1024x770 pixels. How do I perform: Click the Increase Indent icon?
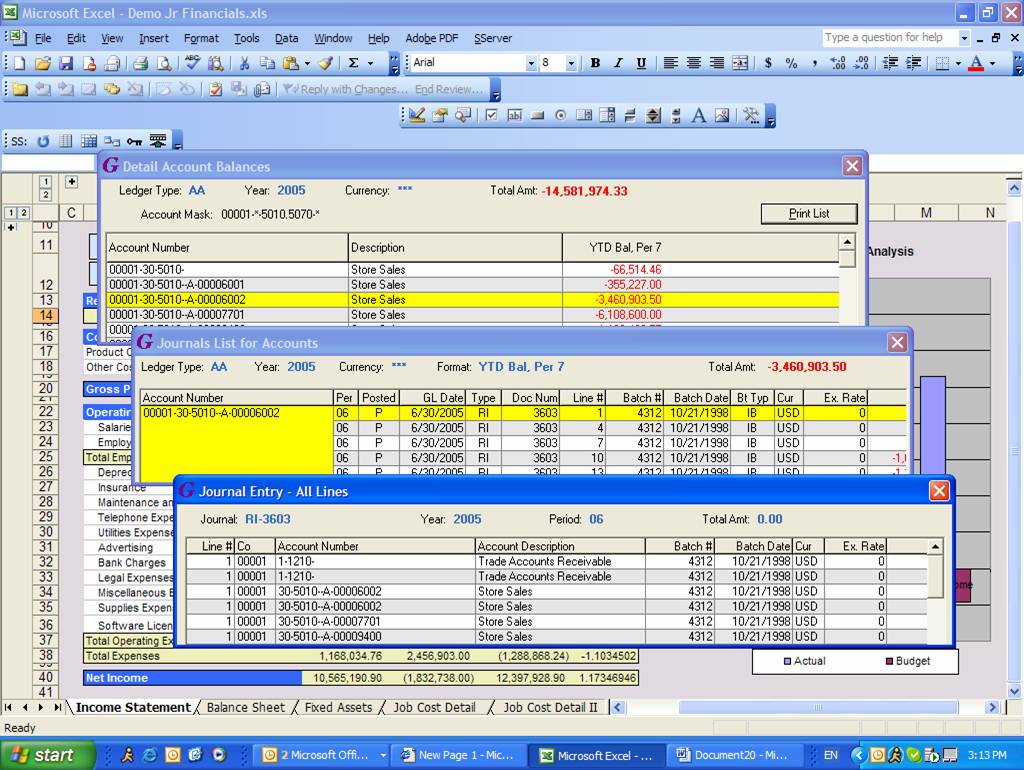pos(914,63)
